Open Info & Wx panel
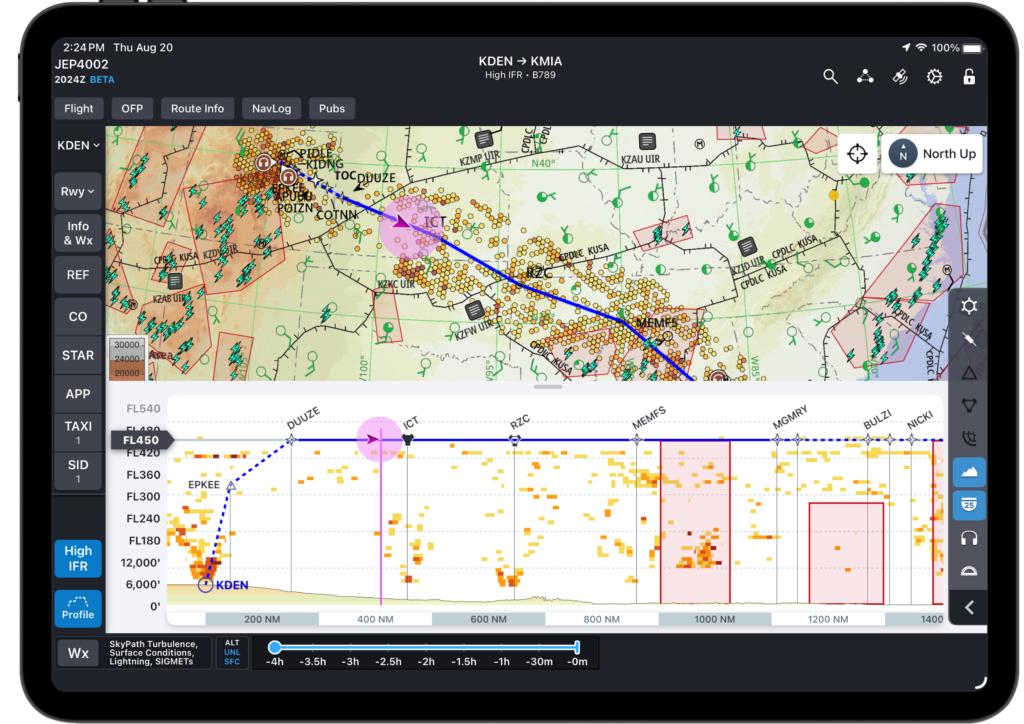This screenshot has height=724, width=1024. pos(78,233)
